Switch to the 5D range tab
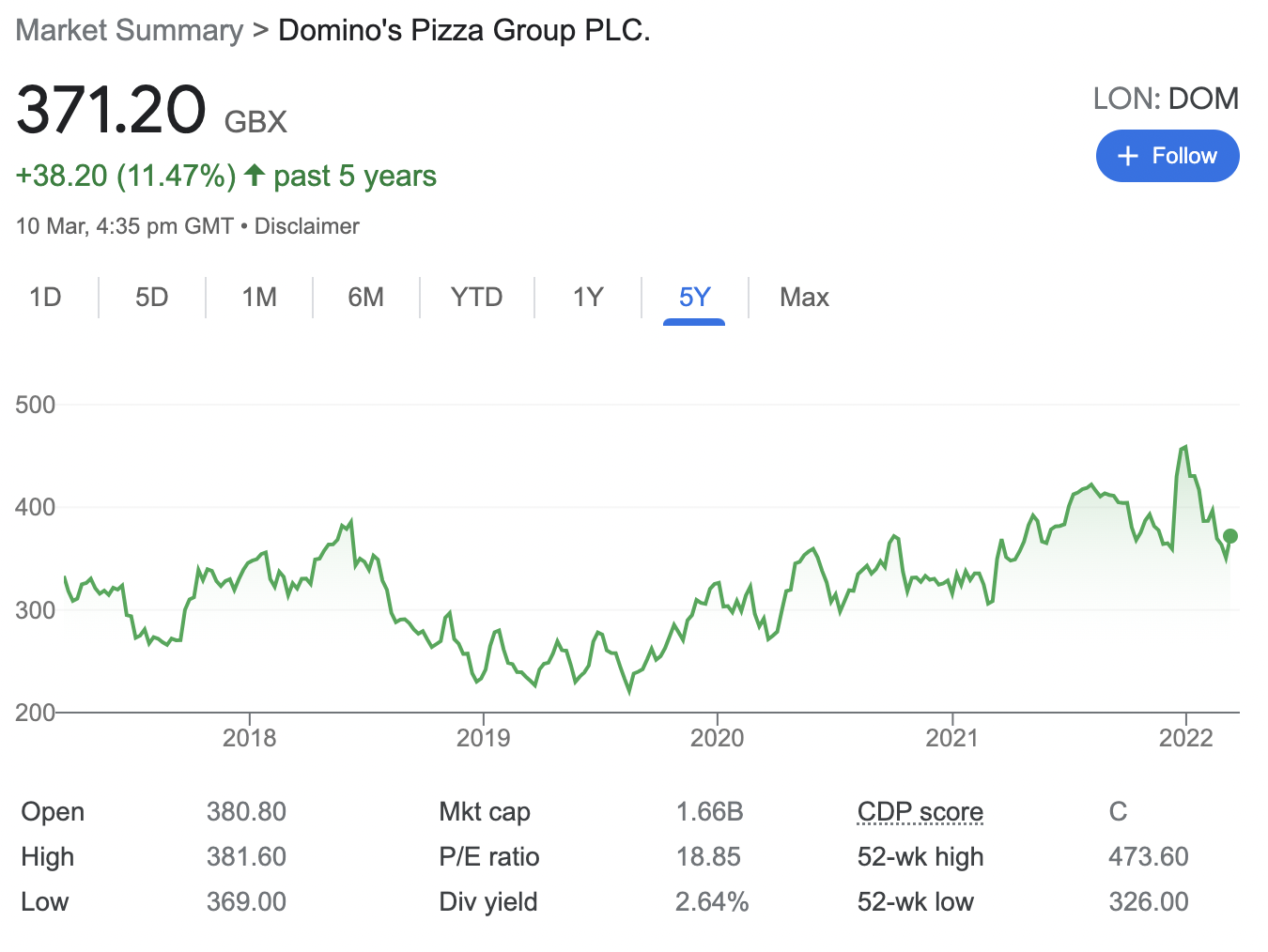The image size is (1268, 952). tap(151, 298)
